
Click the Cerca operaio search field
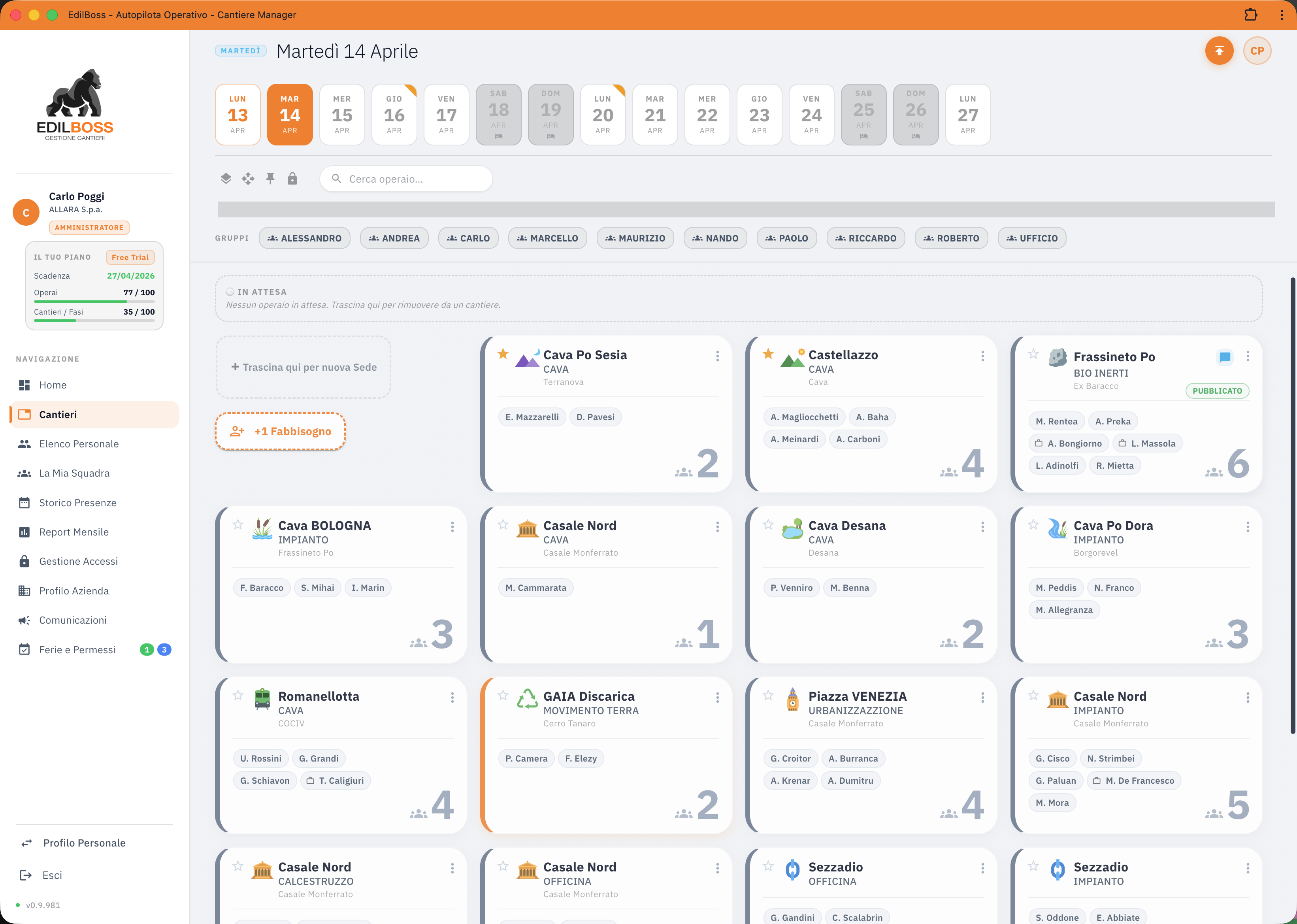pyautogui.click(x=406, y=179)
